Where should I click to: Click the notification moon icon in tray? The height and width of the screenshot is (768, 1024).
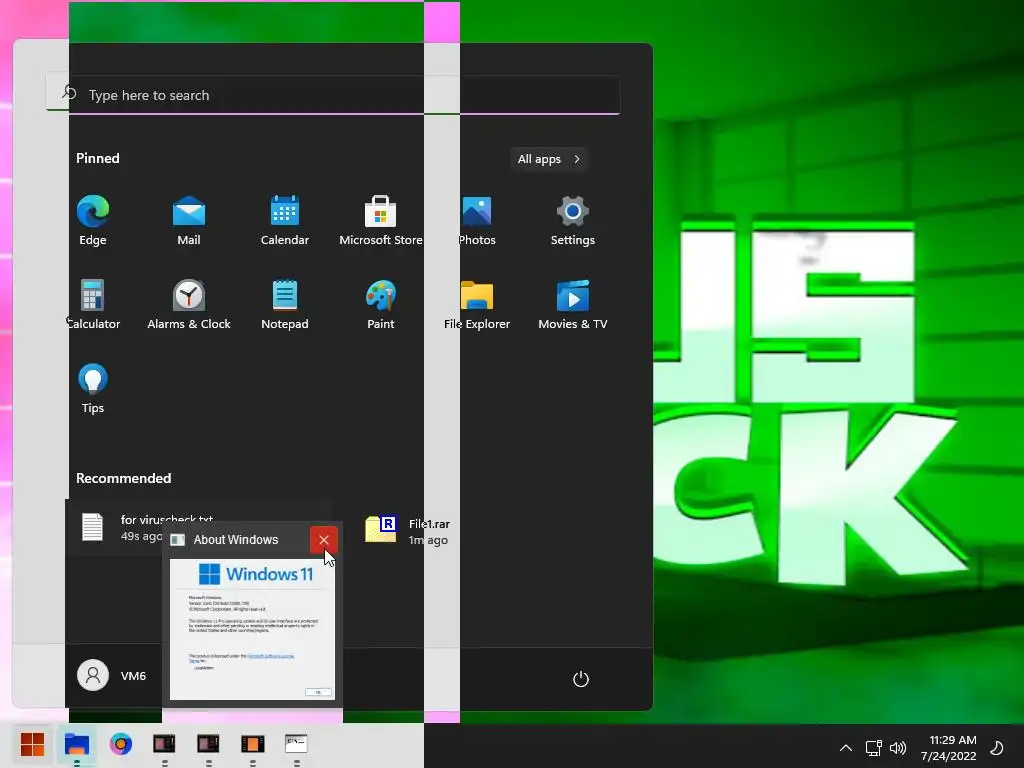tap(997, 748)
